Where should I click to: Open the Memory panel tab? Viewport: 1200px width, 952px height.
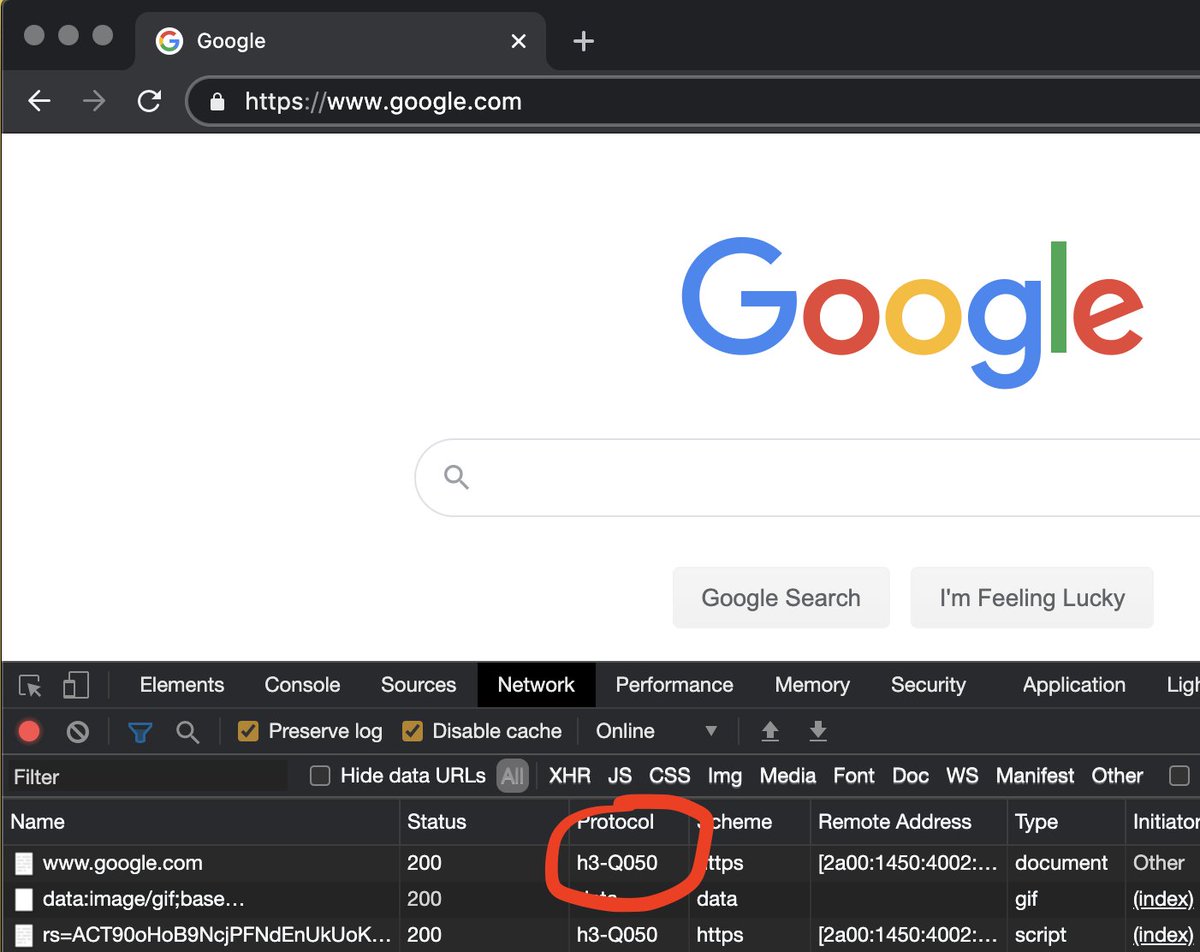pos(812,685)
